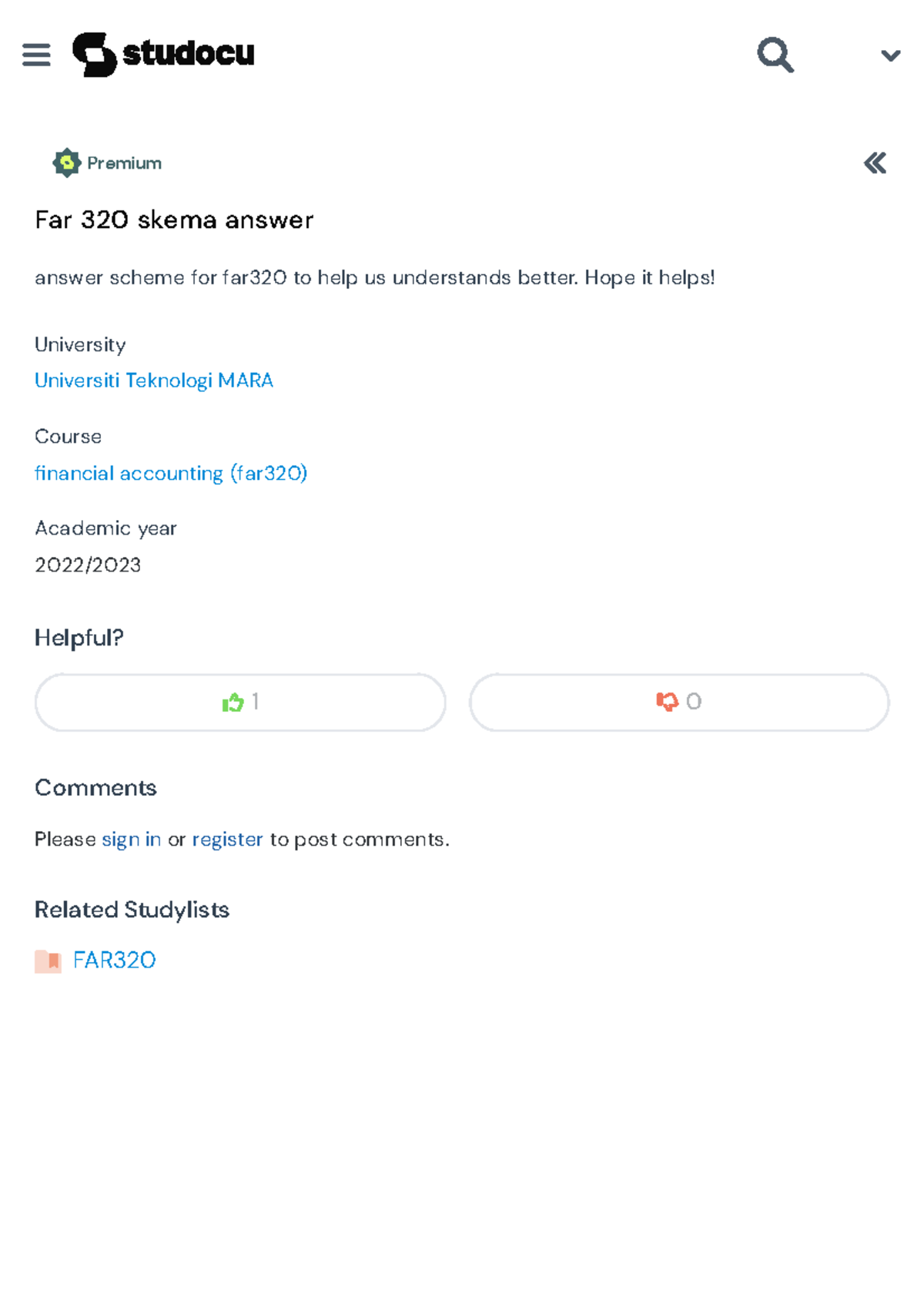Open the search function
Screen dimensions: 924x1308
pos(775,55)
